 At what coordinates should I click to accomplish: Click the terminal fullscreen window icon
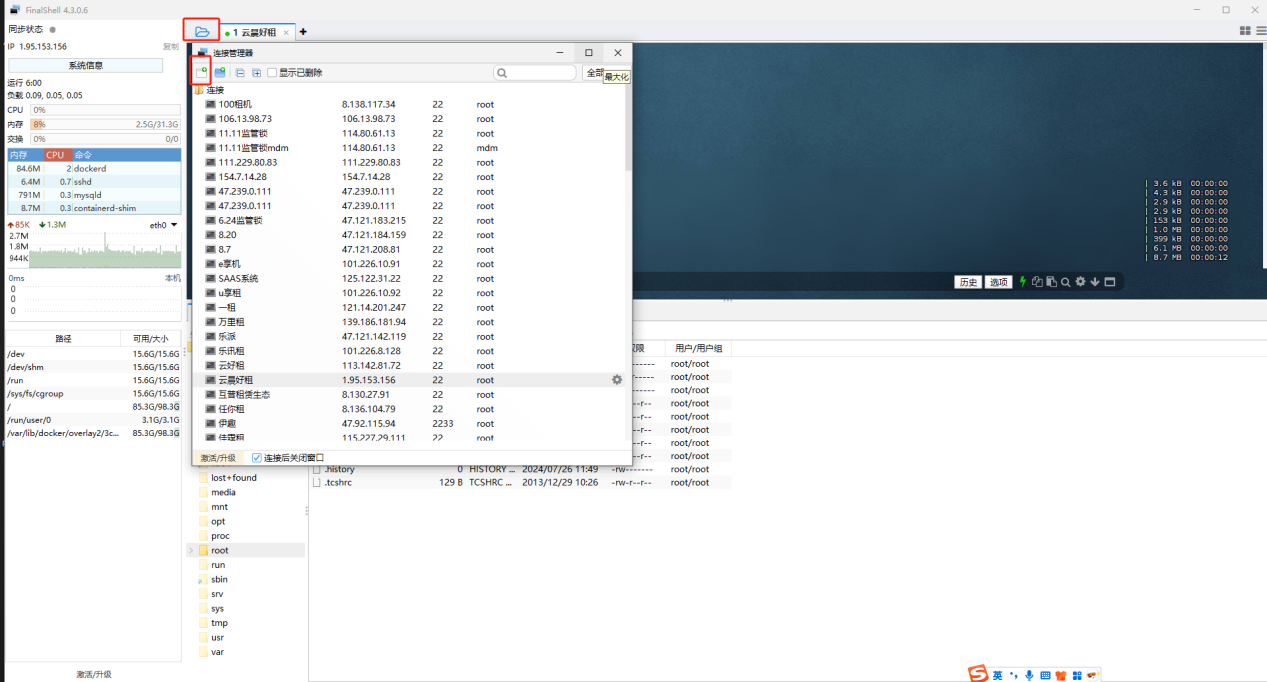(x=1109, y=282)
